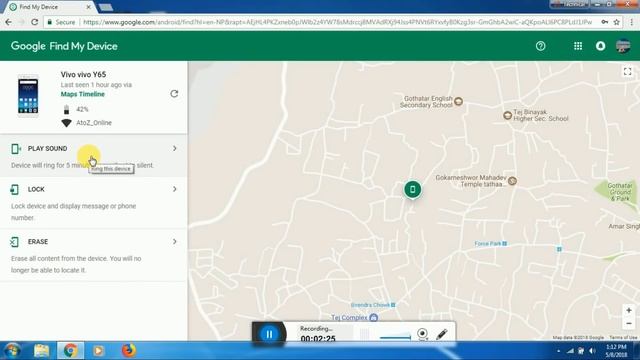This screenshot has height=360, width=640.
Task: Click the recorder webcam icon
Action: 422,334
